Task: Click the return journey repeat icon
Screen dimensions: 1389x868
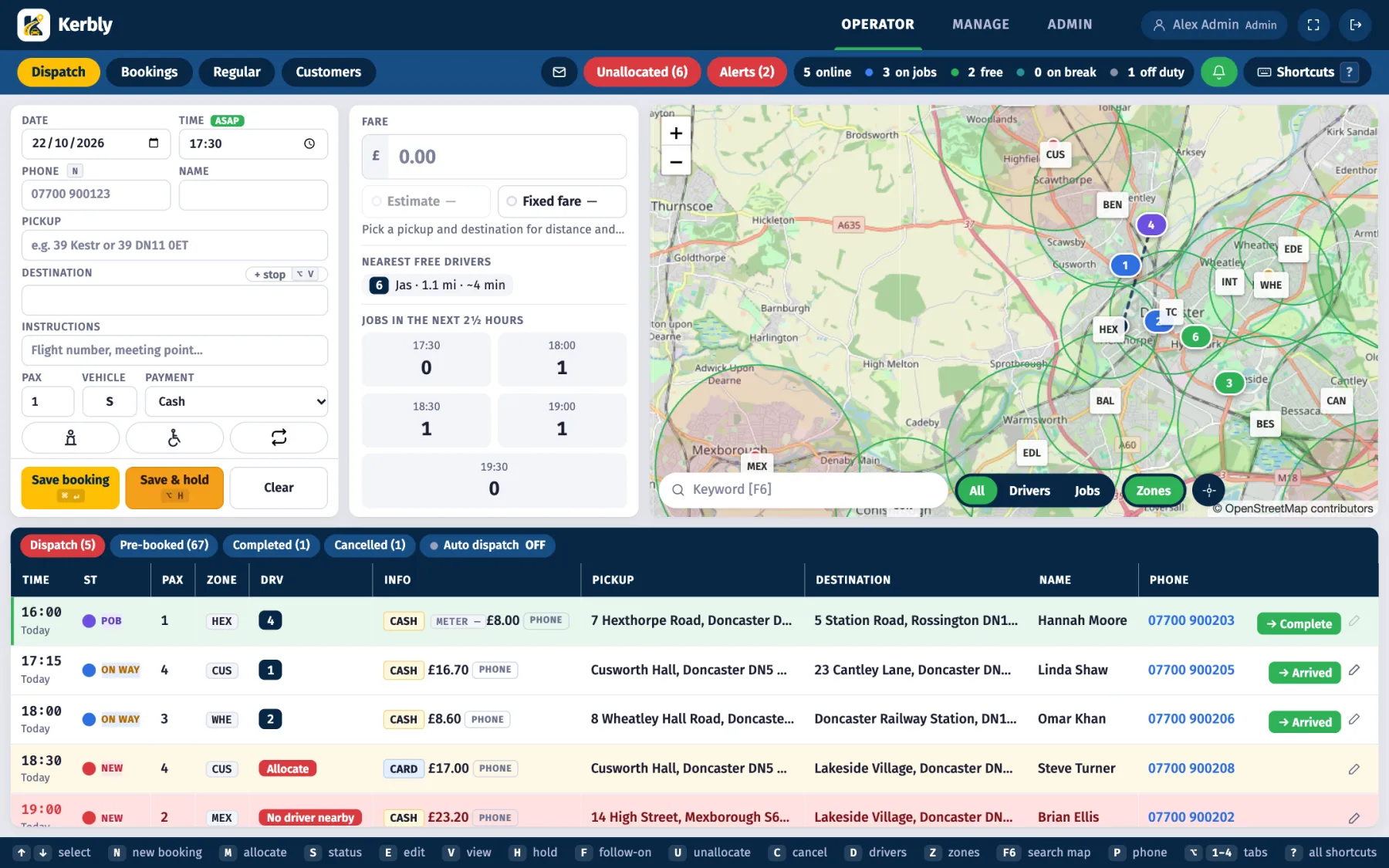Action: (x=279, y=437)
